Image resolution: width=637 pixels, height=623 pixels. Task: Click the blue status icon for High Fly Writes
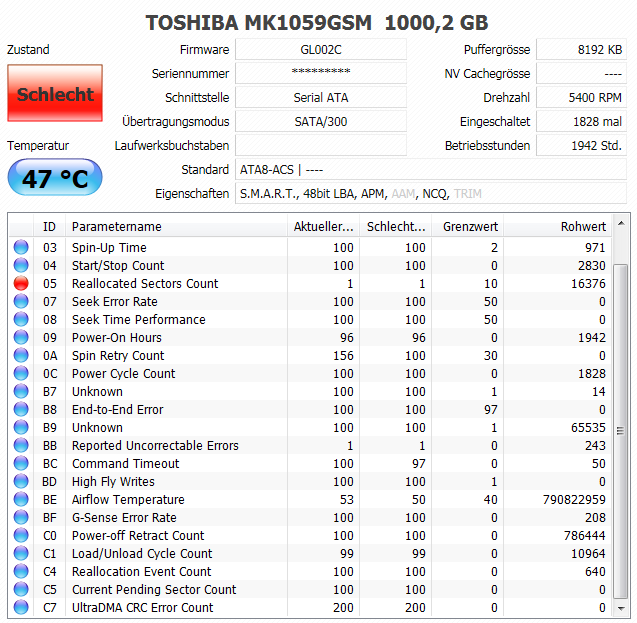(x=21, y=482)
